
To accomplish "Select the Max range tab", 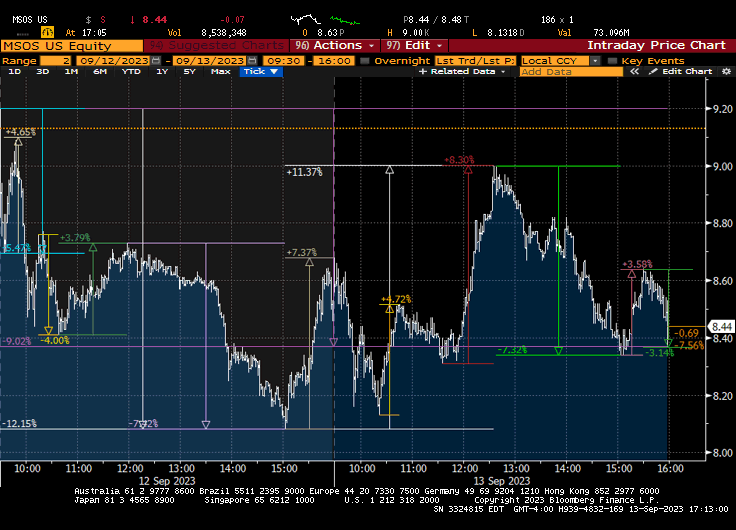I will (221, 71).
